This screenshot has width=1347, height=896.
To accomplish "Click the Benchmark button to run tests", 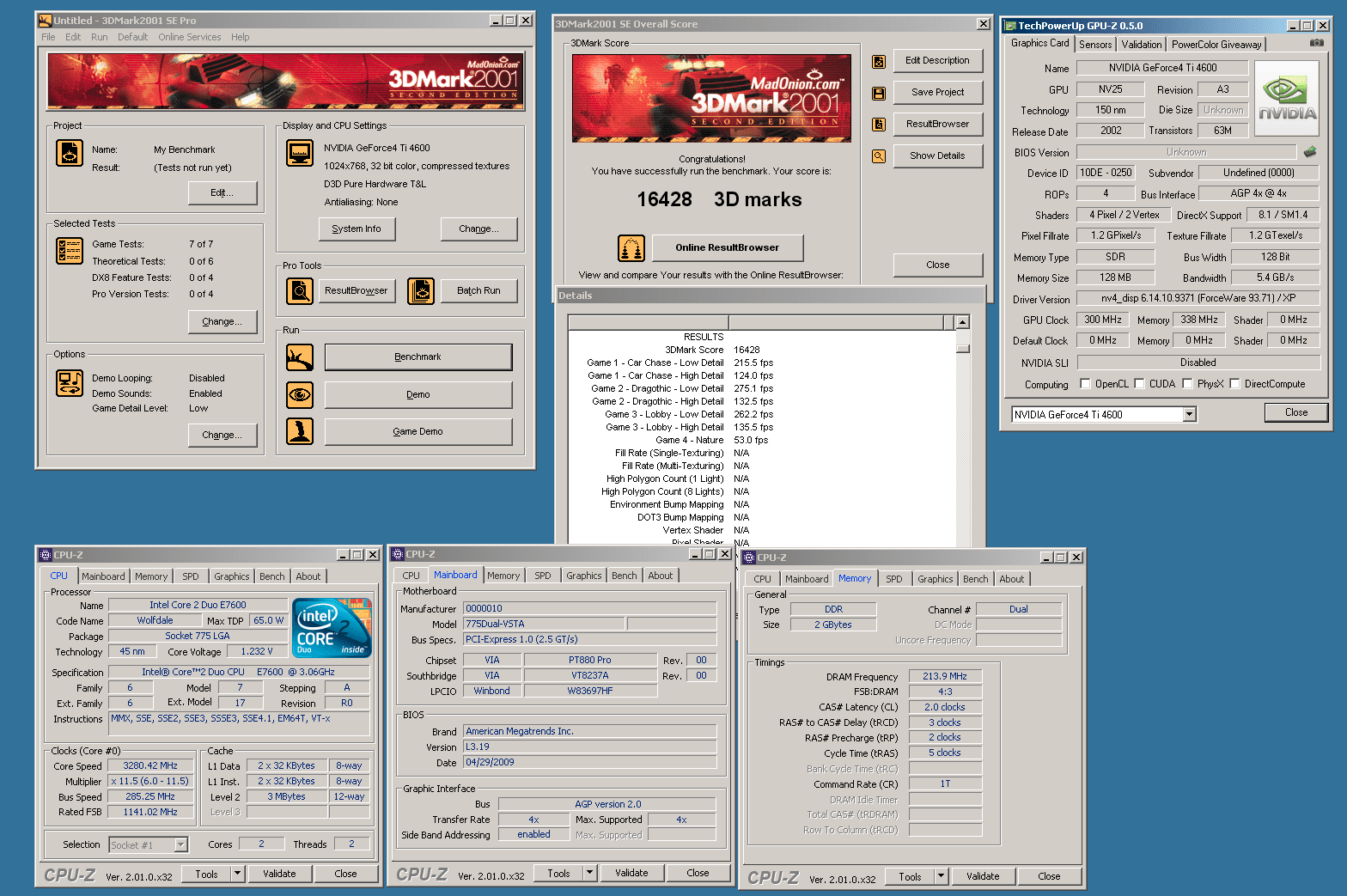I will pos(418,357).
